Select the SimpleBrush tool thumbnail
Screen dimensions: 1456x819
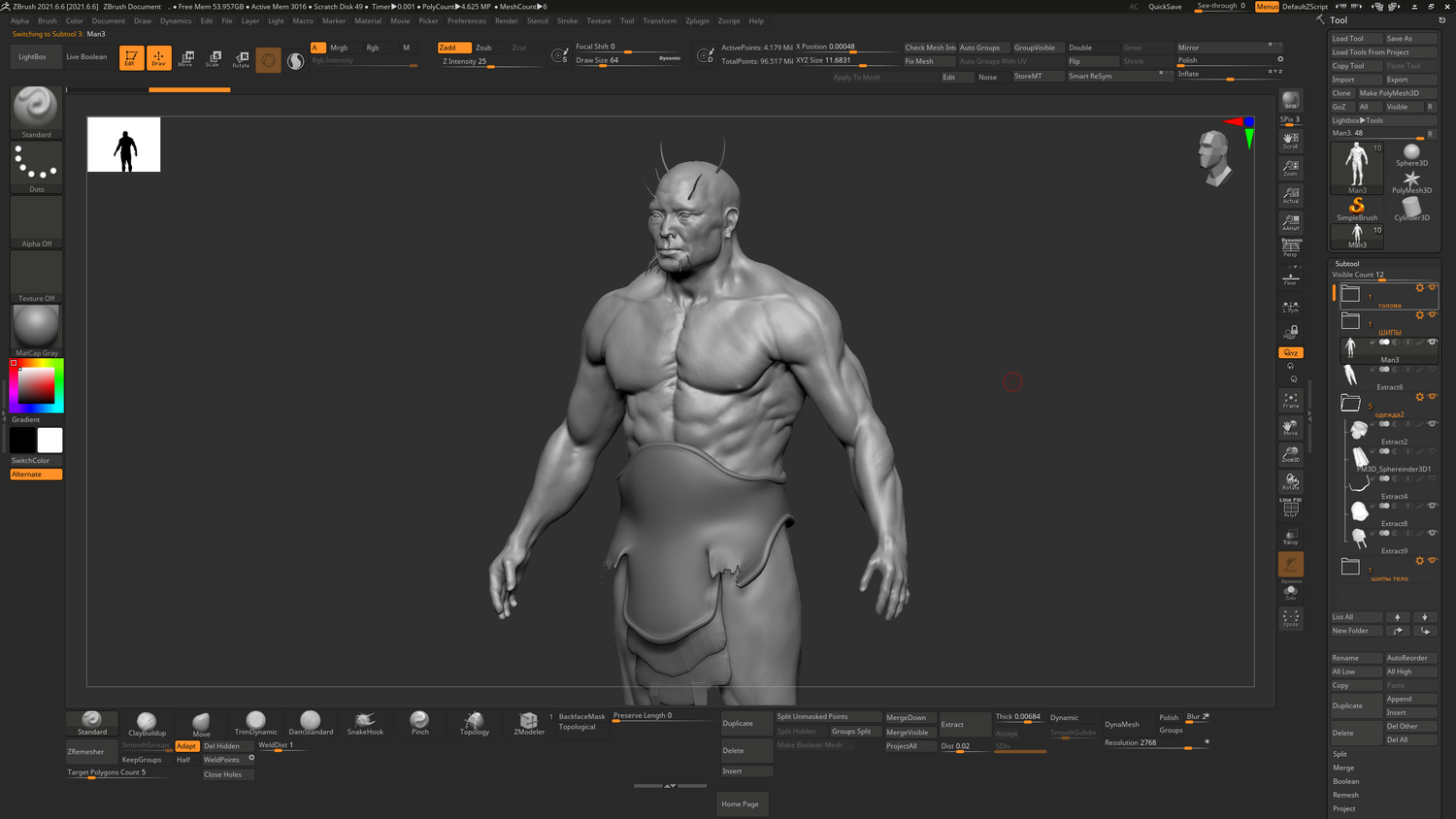coord(1357,209)
